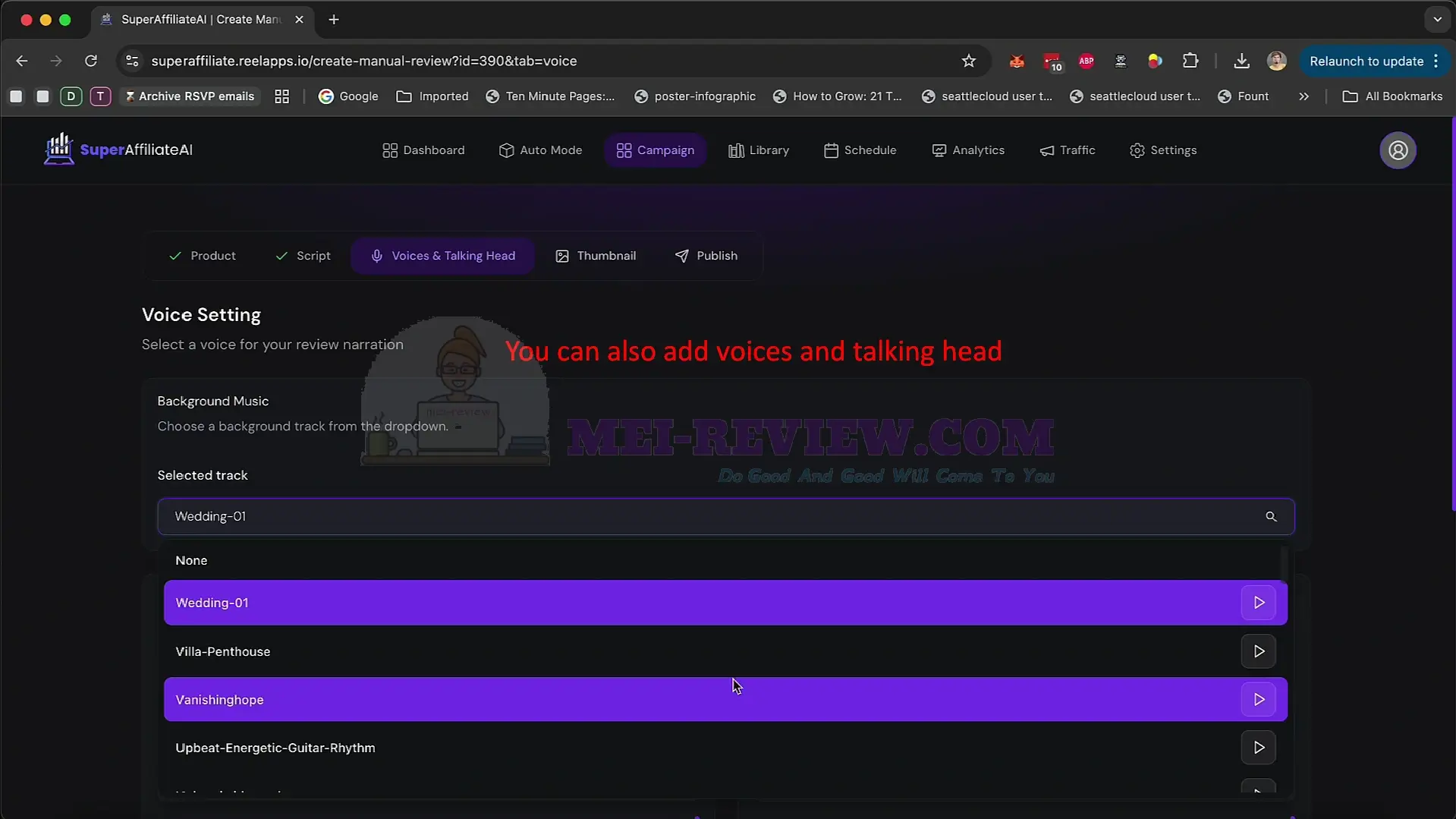Viewport: 1456px width, 819px height.
Task: Select Voices & Talking Head step
Action: click(442, 256)
